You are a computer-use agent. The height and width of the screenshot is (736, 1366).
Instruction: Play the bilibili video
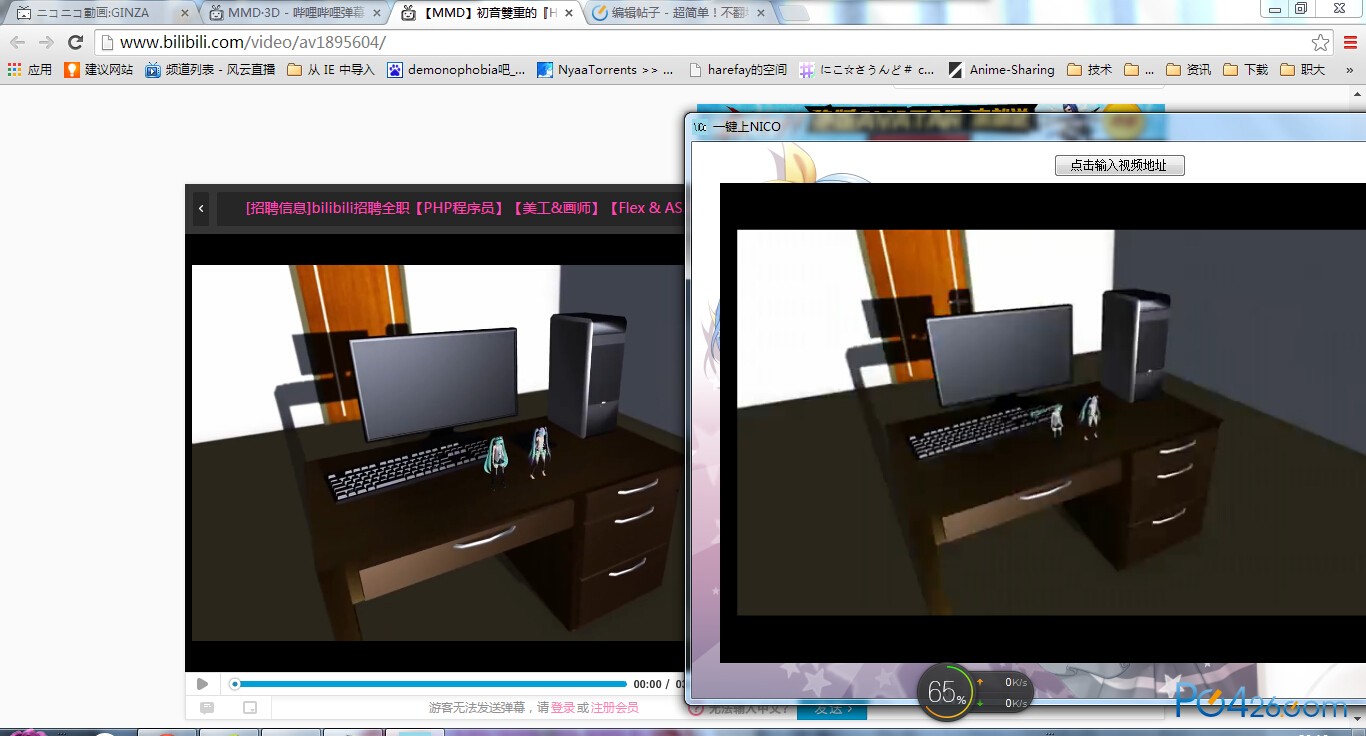(202, 684)
